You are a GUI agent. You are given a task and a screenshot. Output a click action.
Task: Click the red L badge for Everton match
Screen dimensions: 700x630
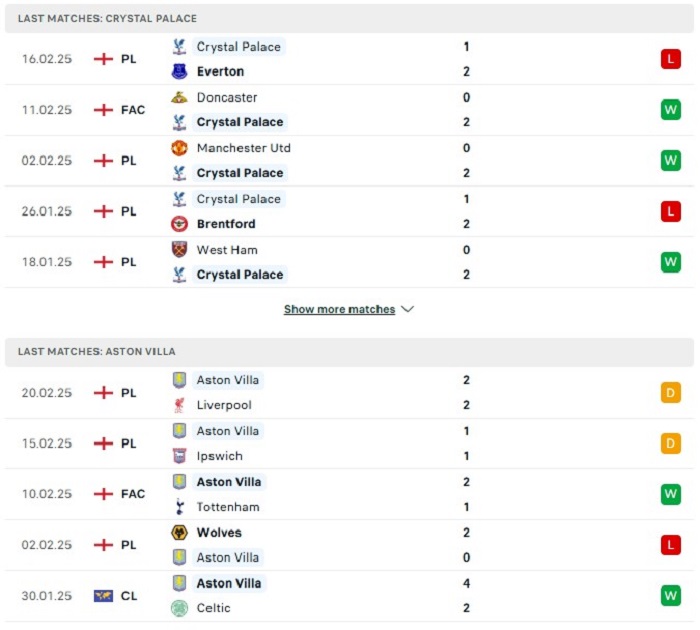[x=671, y=59]
